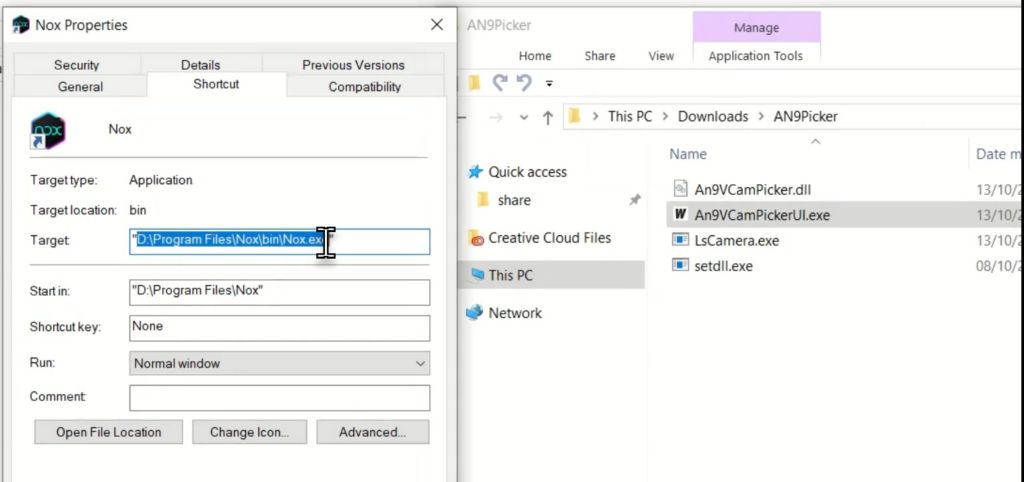Viewport: 1024px width, 482px height.
Task: Switch to the Compatibility tab
Action: coord(365,87)
